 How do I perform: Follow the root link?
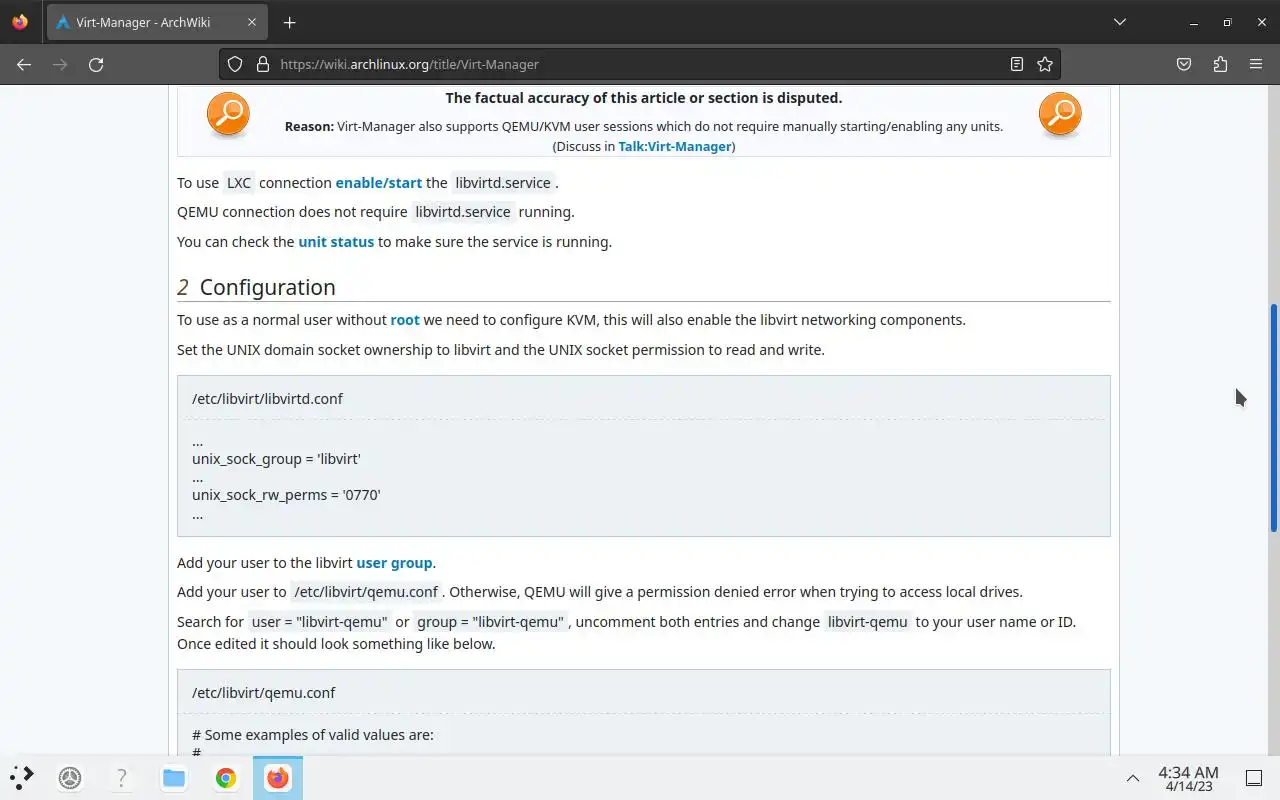pos(405,320)
